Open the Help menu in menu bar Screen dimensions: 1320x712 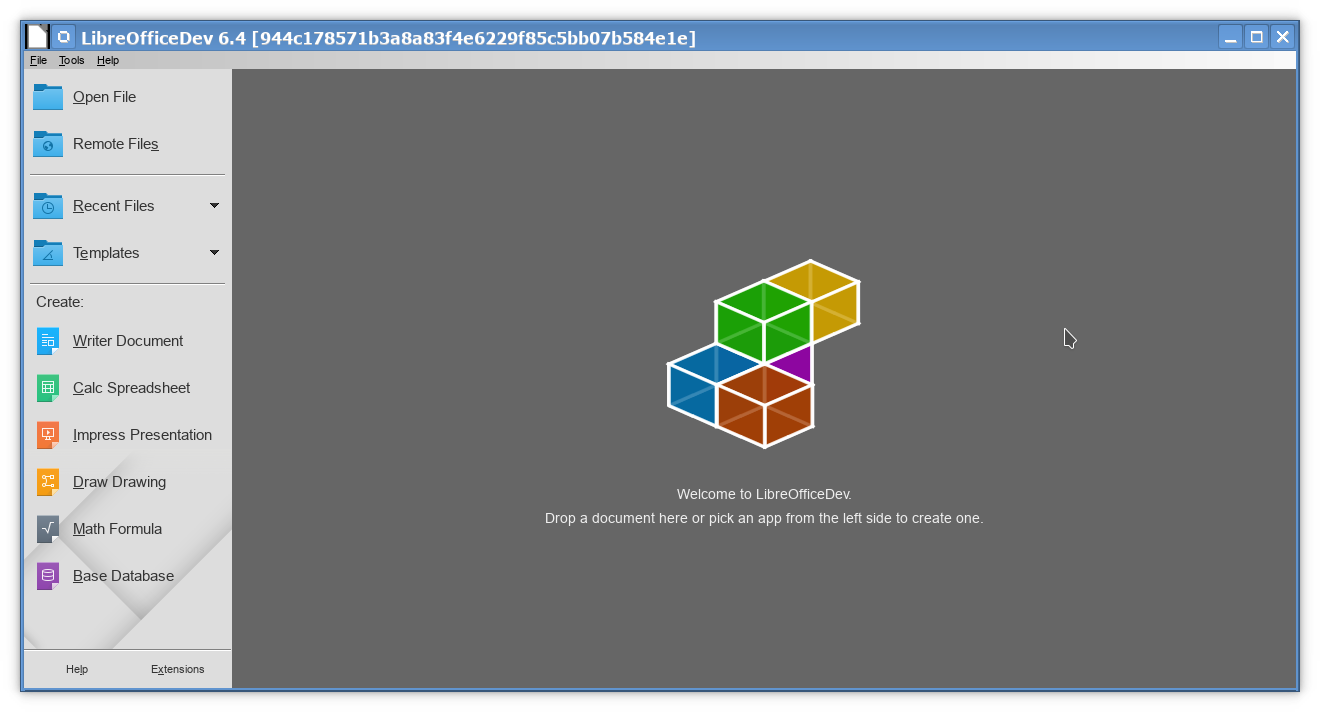coord(108,60)
